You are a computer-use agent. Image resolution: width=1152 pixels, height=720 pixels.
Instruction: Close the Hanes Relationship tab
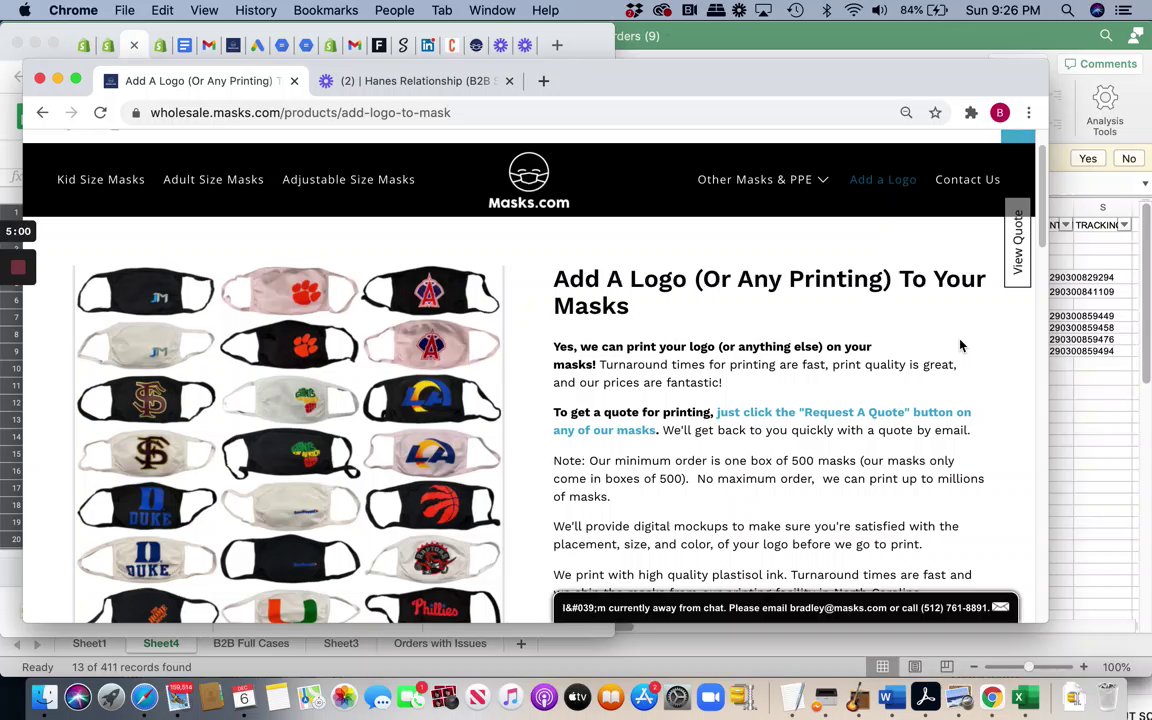pyautogui.click(x=509, y=81)
